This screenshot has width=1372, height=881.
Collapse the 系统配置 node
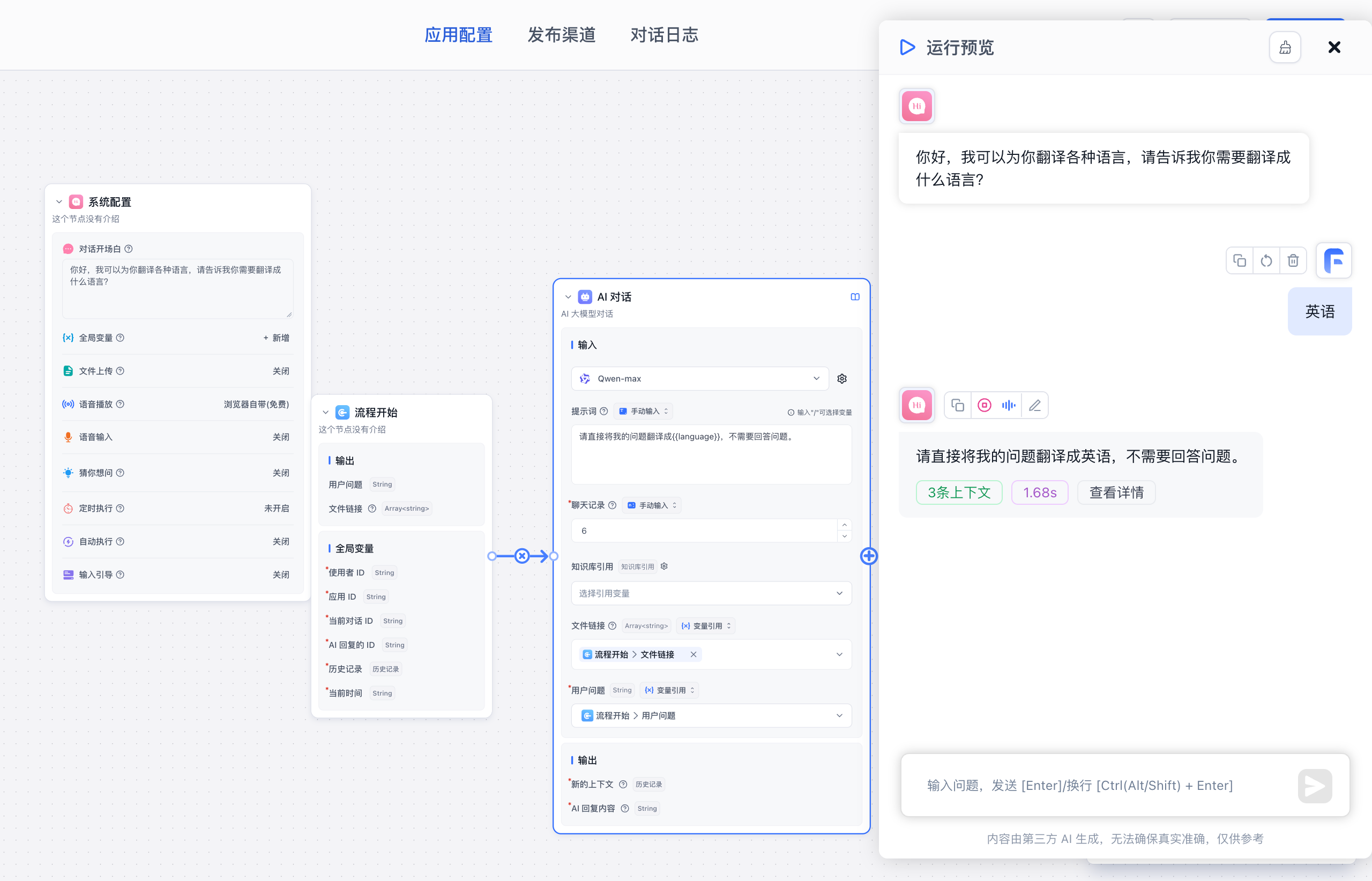coord(59,201)
